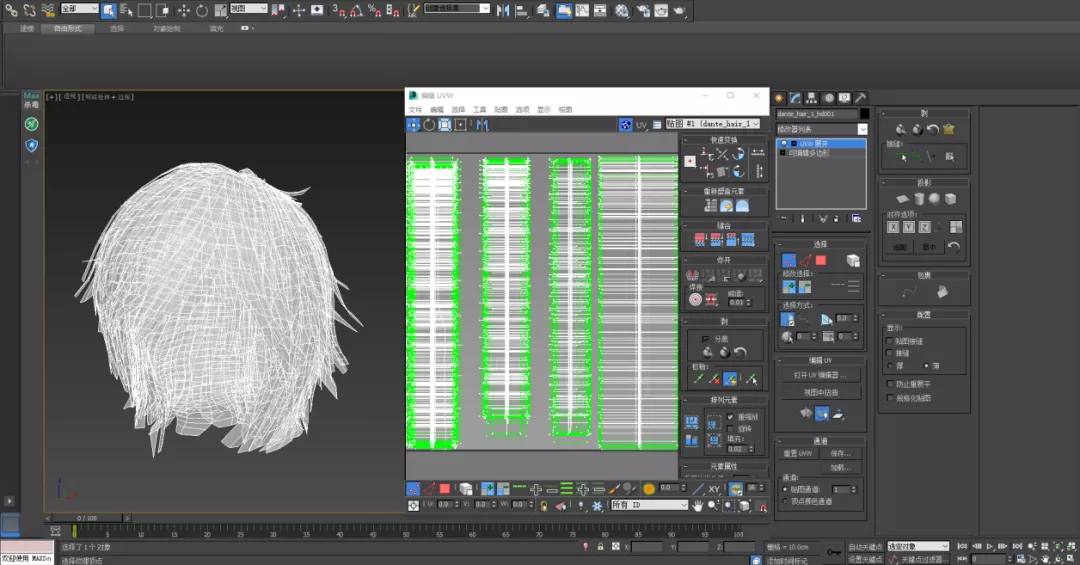The width and height of the screenshot is (1080, 565).
Task: Select the Move tool in the UVW editor
Action: click(413, 125)
